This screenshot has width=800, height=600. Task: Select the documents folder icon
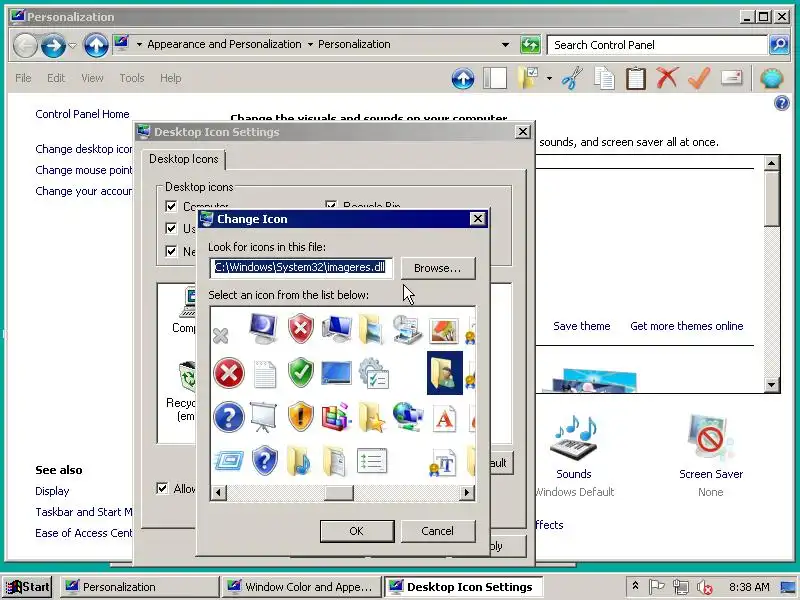coord(335,461)
